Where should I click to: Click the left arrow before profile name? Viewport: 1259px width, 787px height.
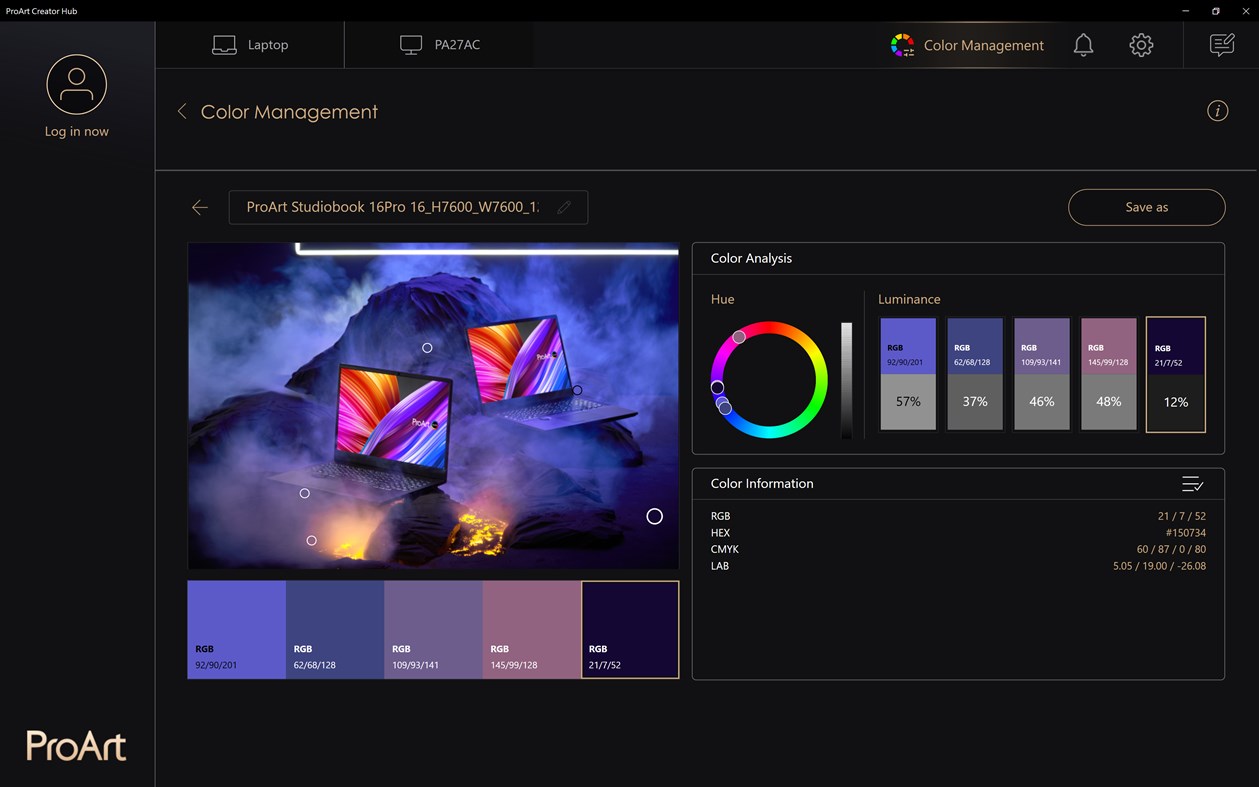point(200,207)
